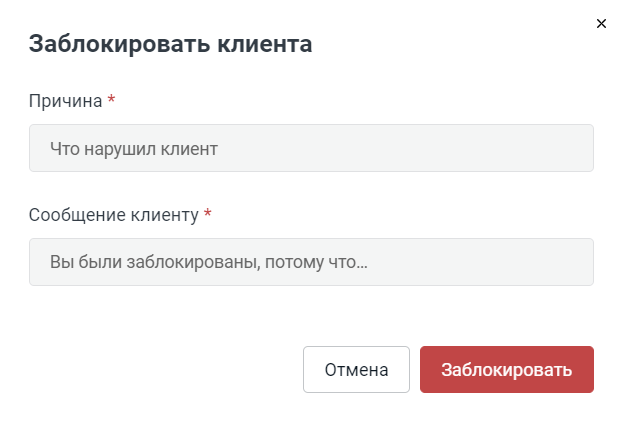Close the block client dialog
621x421 pixels.
click(x=601, y=23)
